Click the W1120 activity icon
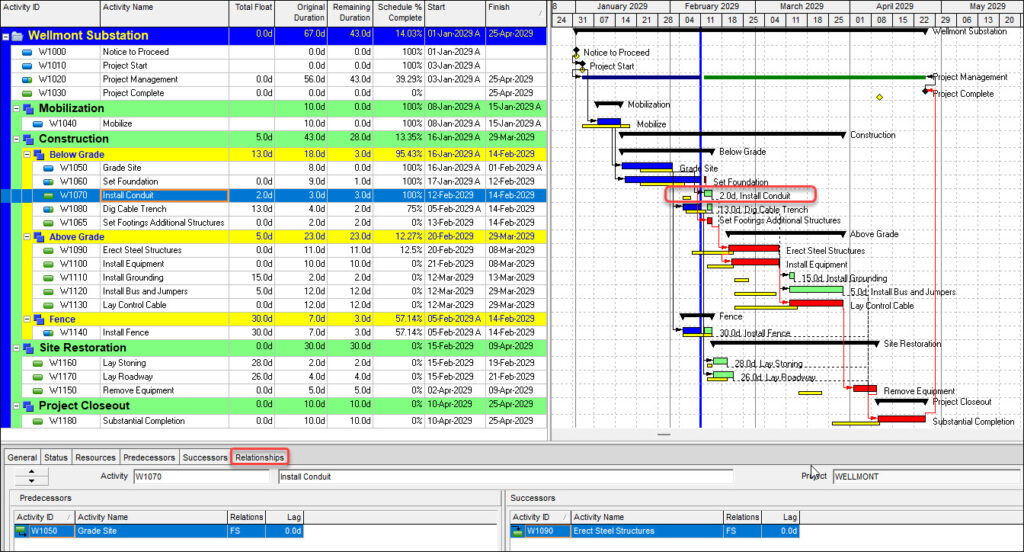The height and width of the screenshot is (552, 1024). 48,291
